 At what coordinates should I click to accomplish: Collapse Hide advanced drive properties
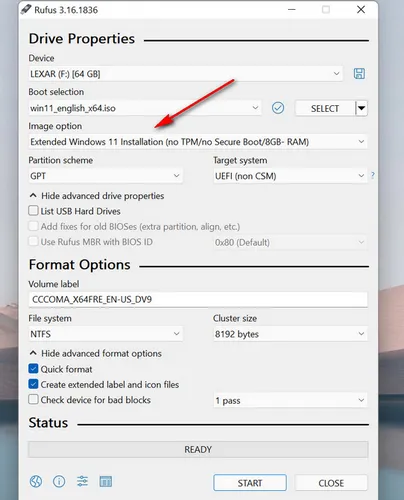(x=97, y=196)
